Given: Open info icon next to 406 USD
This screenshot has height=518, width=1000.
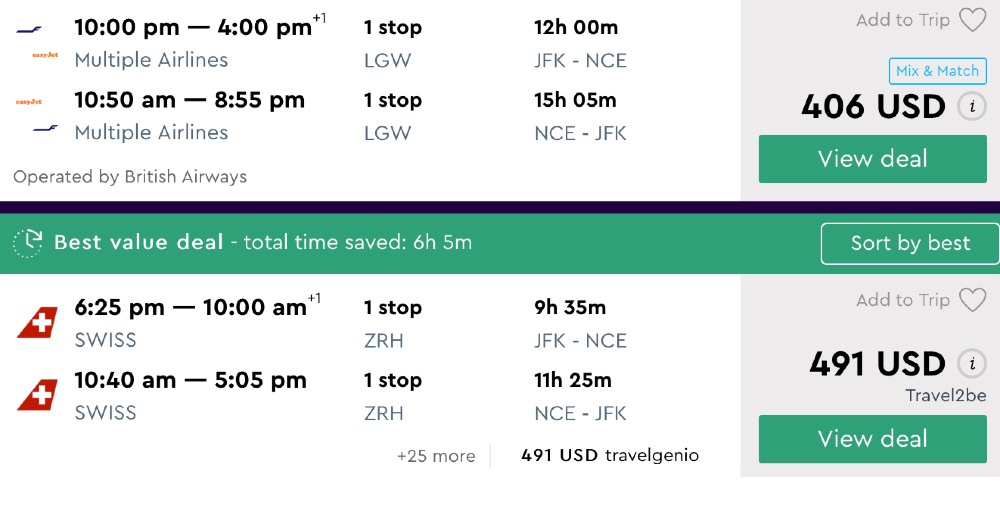Looking at the screenshot, I should (x=971, y=106).
